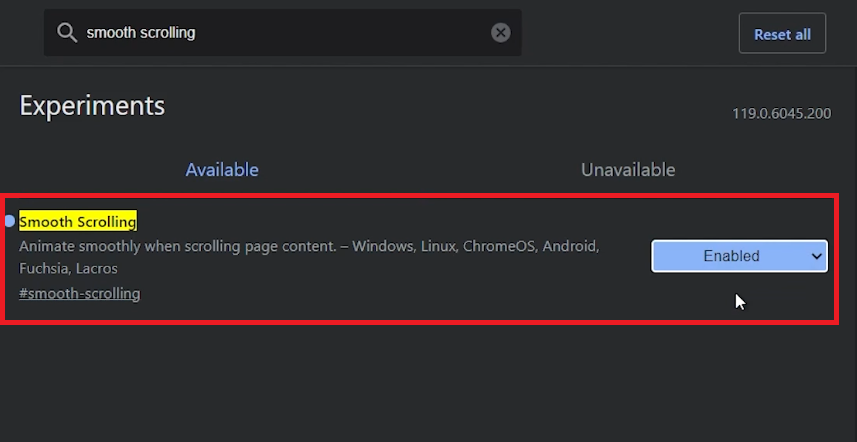Click the word "Android" in the flag description
Image resolution: width=857 pixels, height=442 pixels.
(570, 246)
